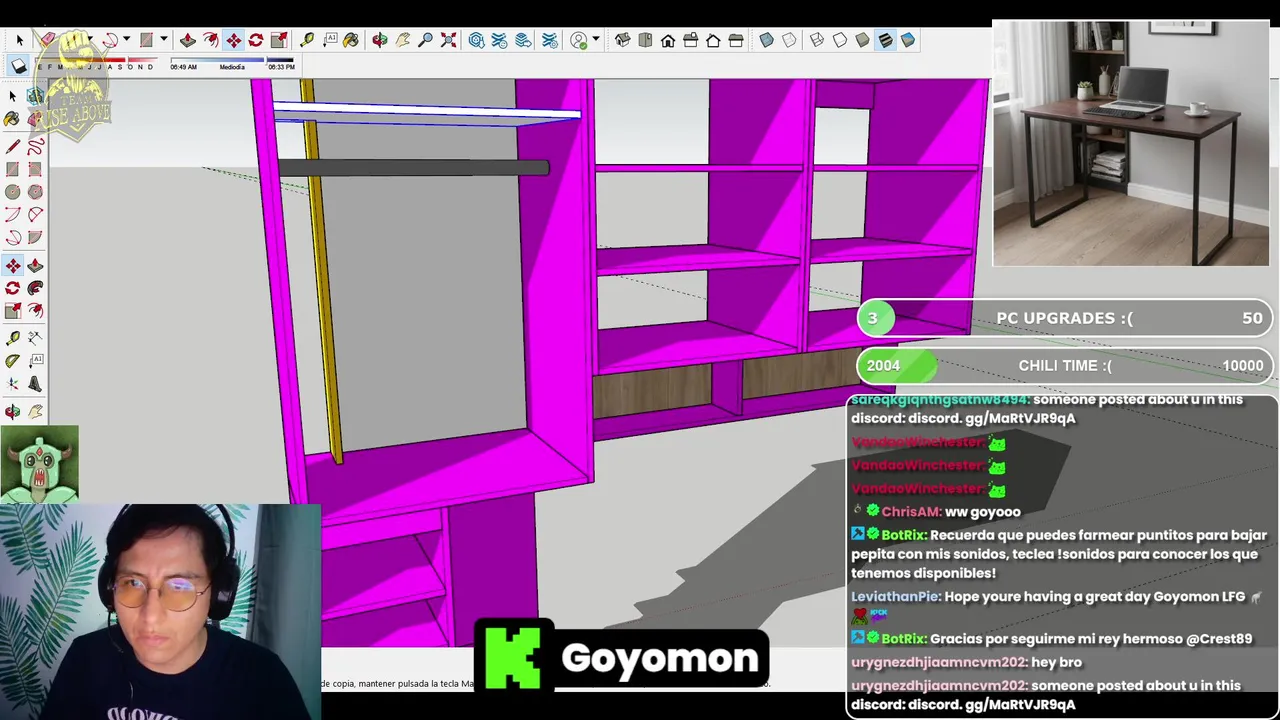
Task: Switch to Iso standard view
Action: coord(622,40)
